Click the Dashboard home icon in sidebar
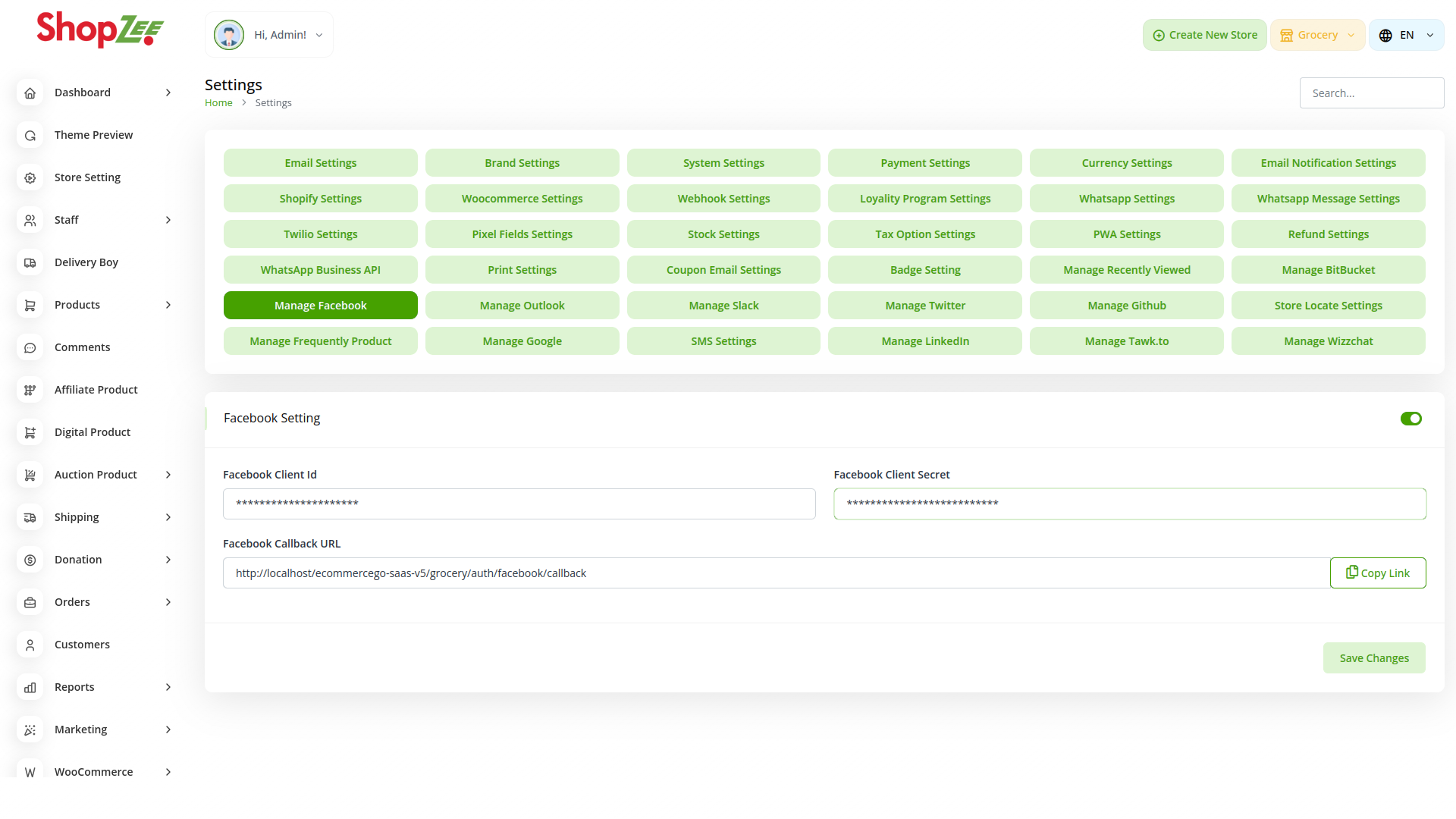 pyautogui.click(x=30, y=93)
